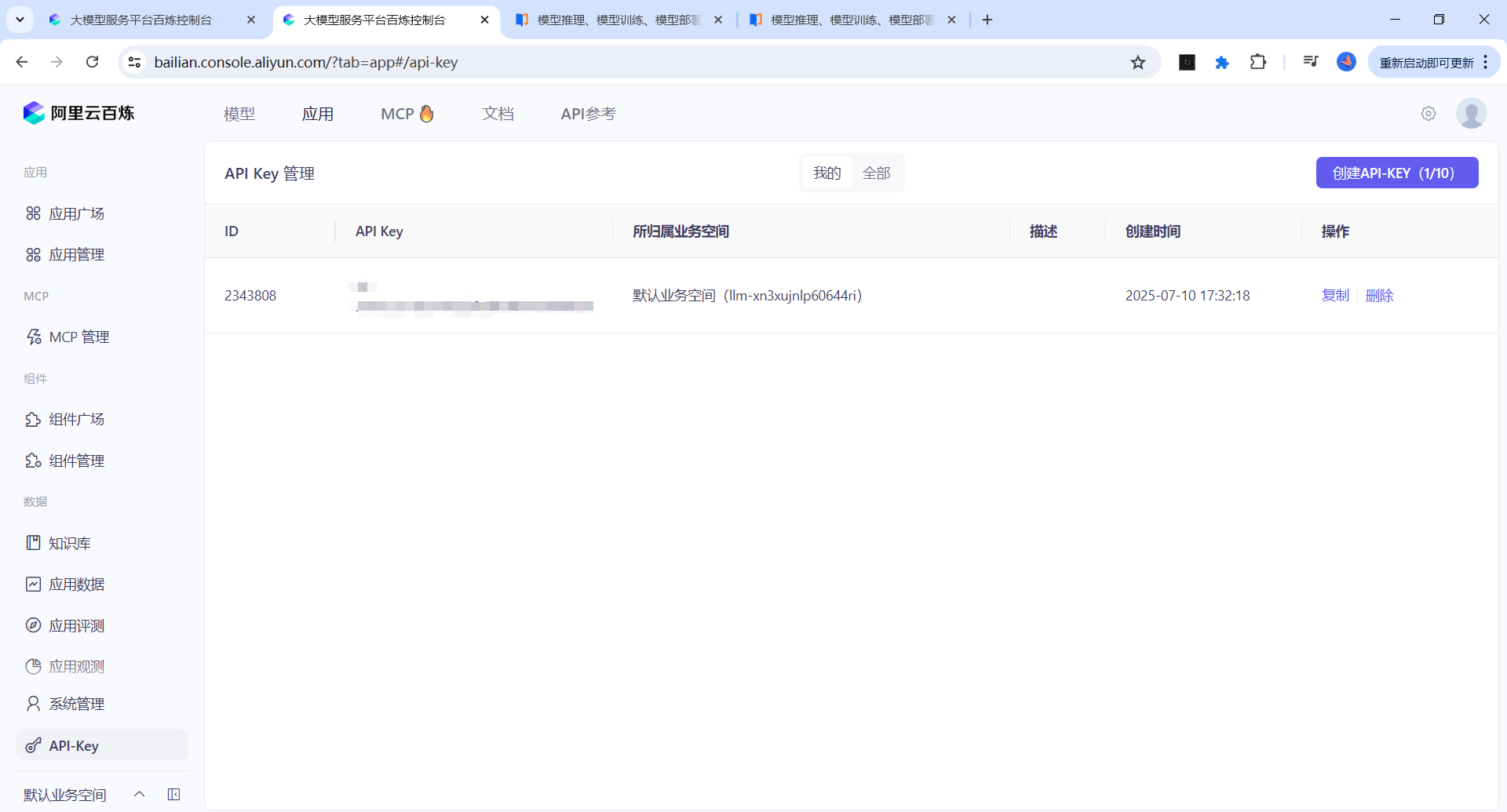Click the MCP flame hot icon
The height and width of the screenshot is (812, 1507).
(x=427, y=114)
